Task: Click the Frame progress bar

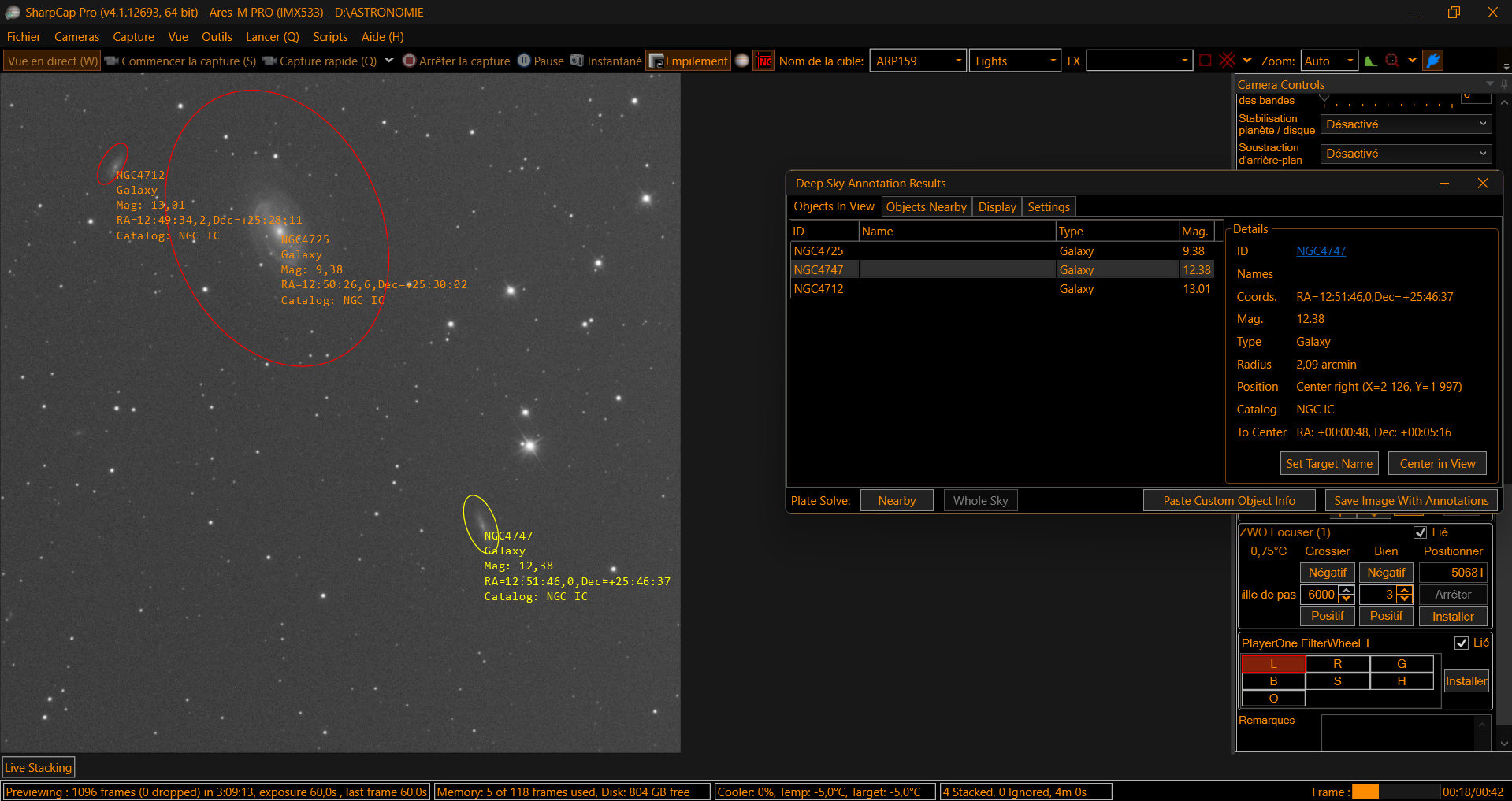Action: point(1395,792)
